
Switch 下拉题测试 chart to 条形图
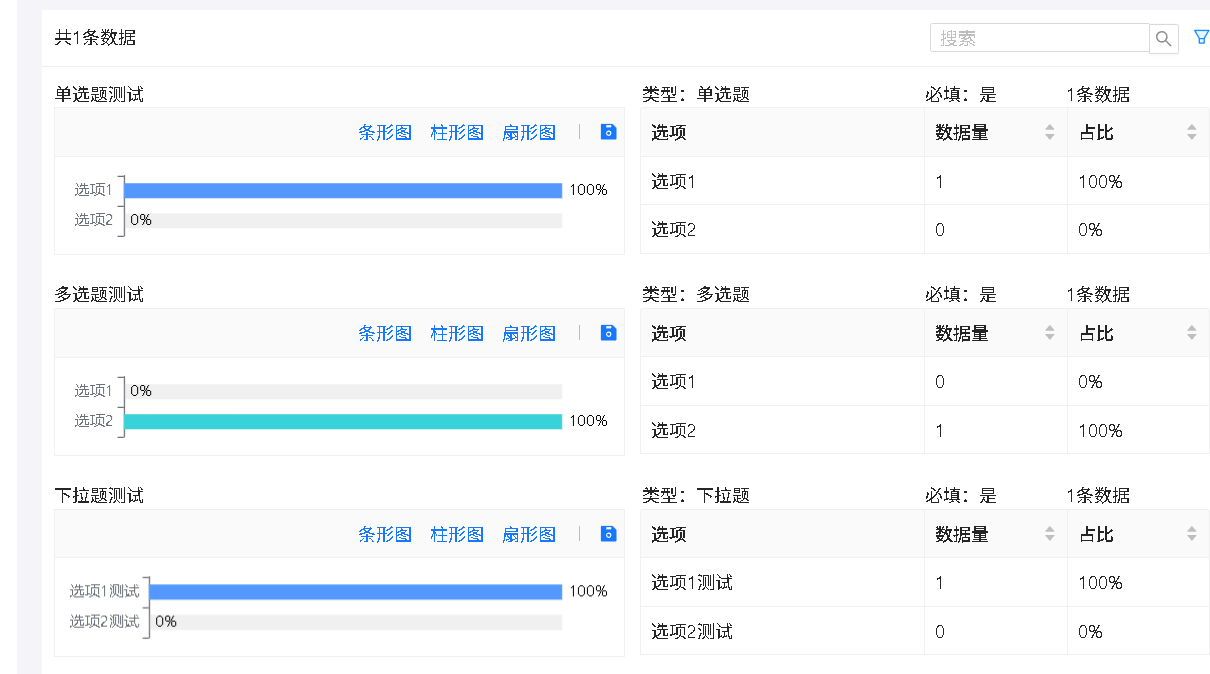385,534
